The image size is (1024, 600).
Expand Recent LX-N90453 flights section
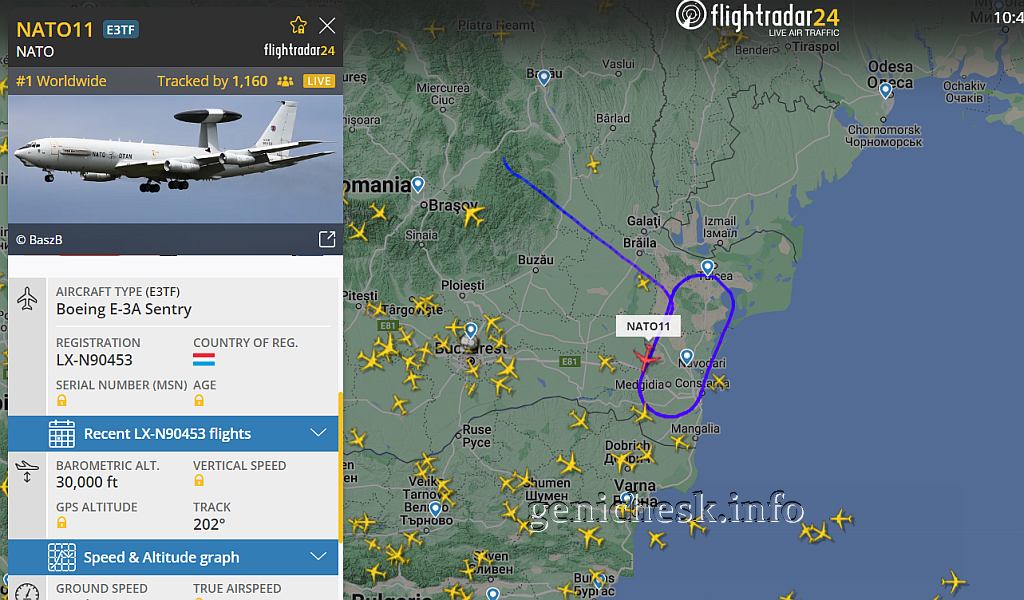tap(173, 434)
